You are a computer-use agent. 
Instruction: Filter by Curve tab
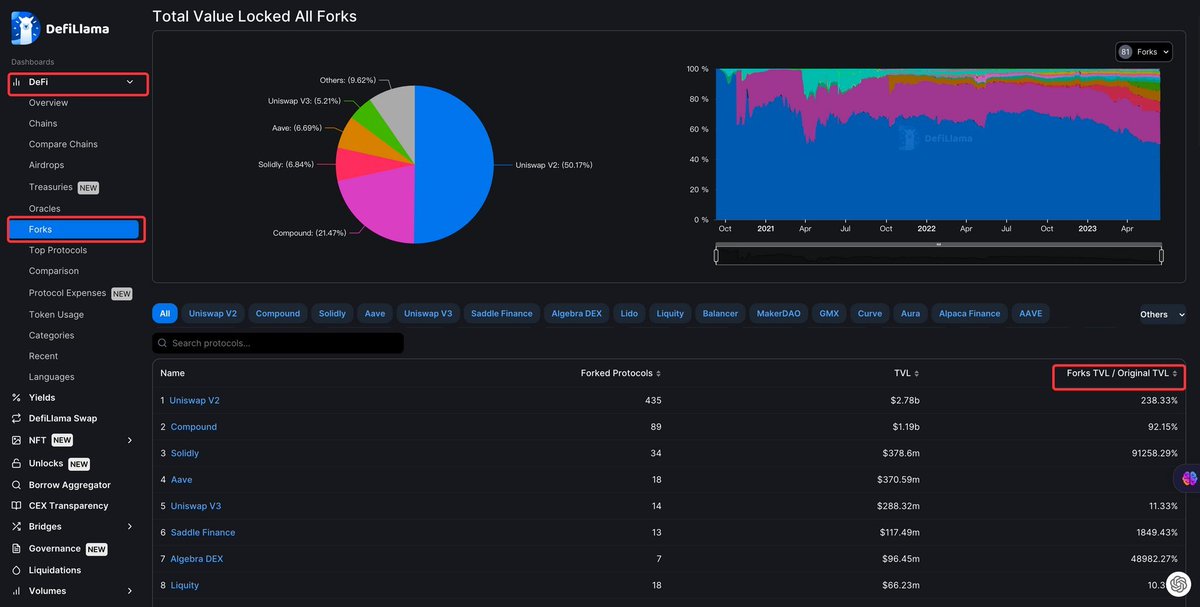870,313
